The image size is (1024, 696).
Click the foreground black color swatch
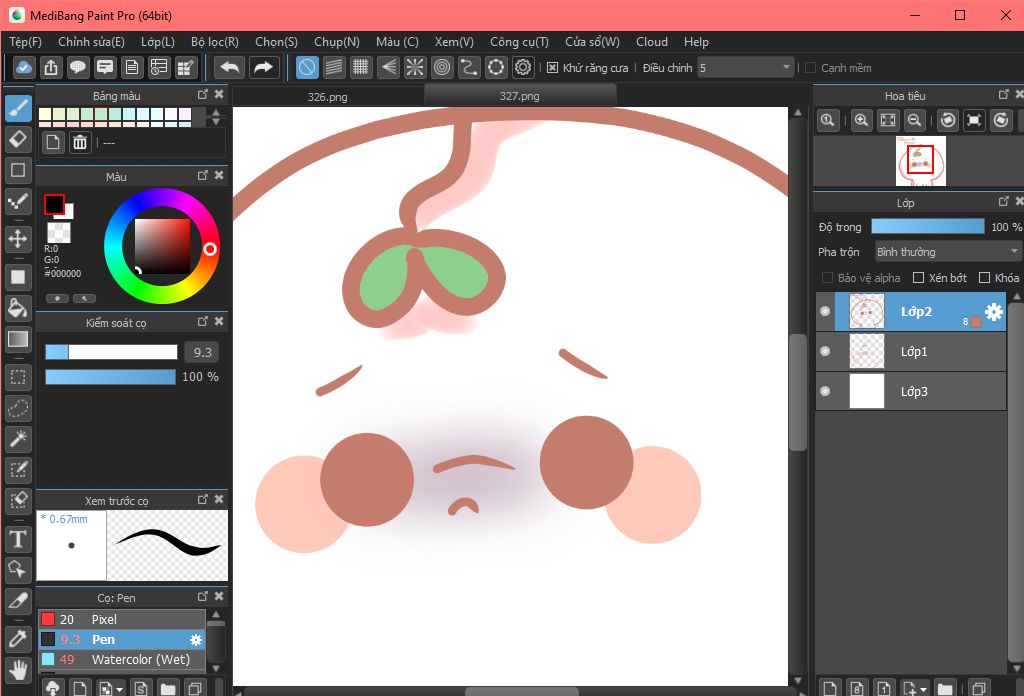[x=54, y=204]
